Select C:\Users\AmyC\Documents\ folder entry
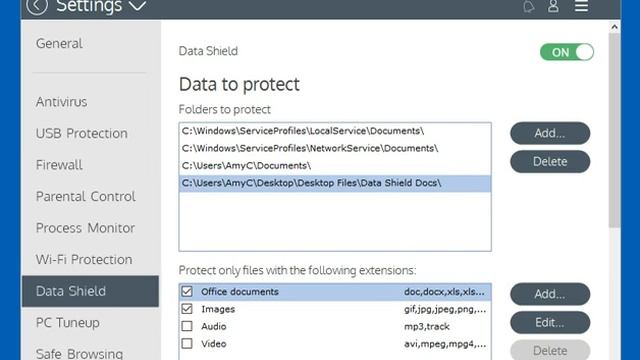Screen dimensions: 640x360 tap(335, 166)
